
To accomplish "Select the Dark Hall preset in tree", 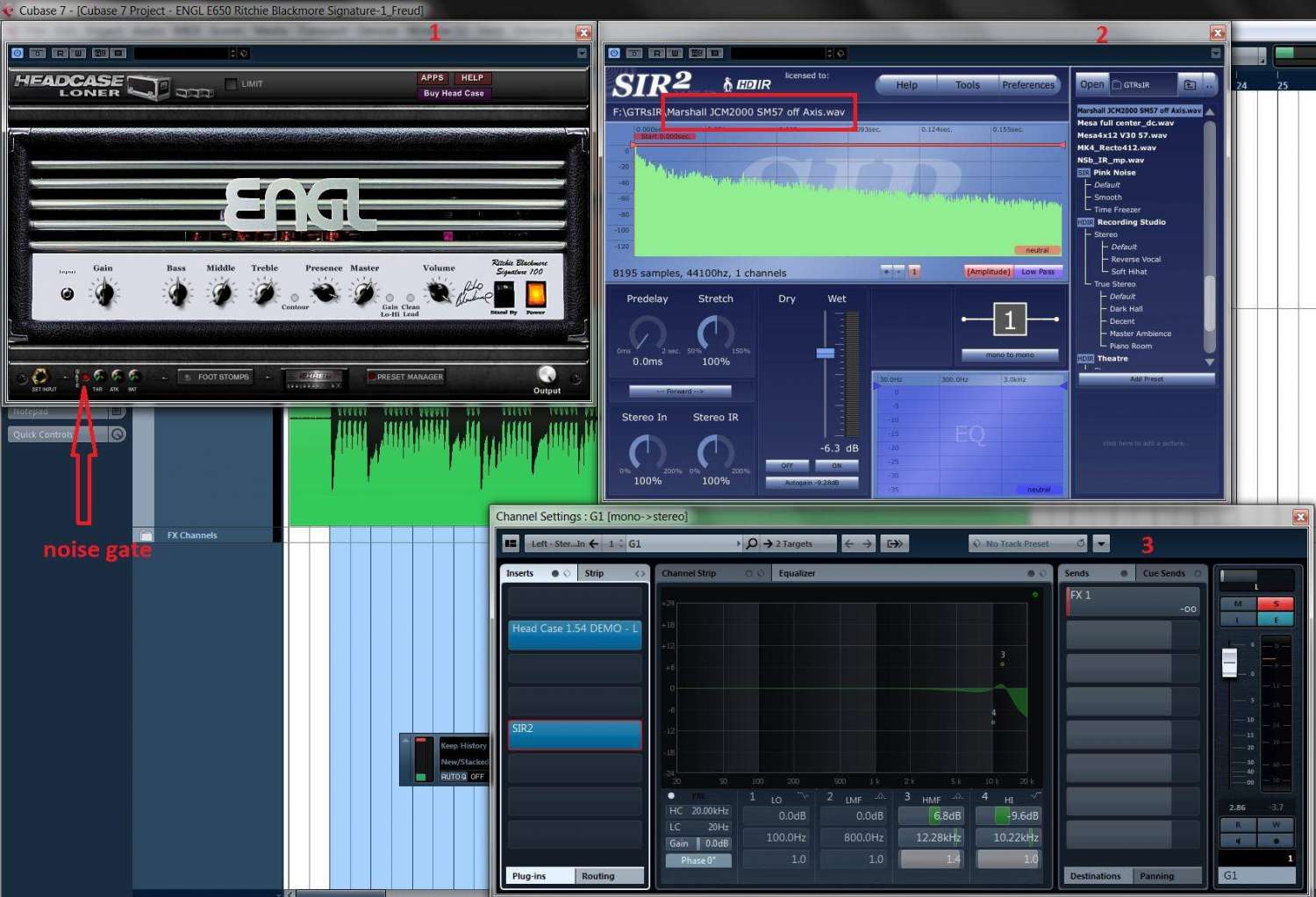I will tap(1126, 309).
